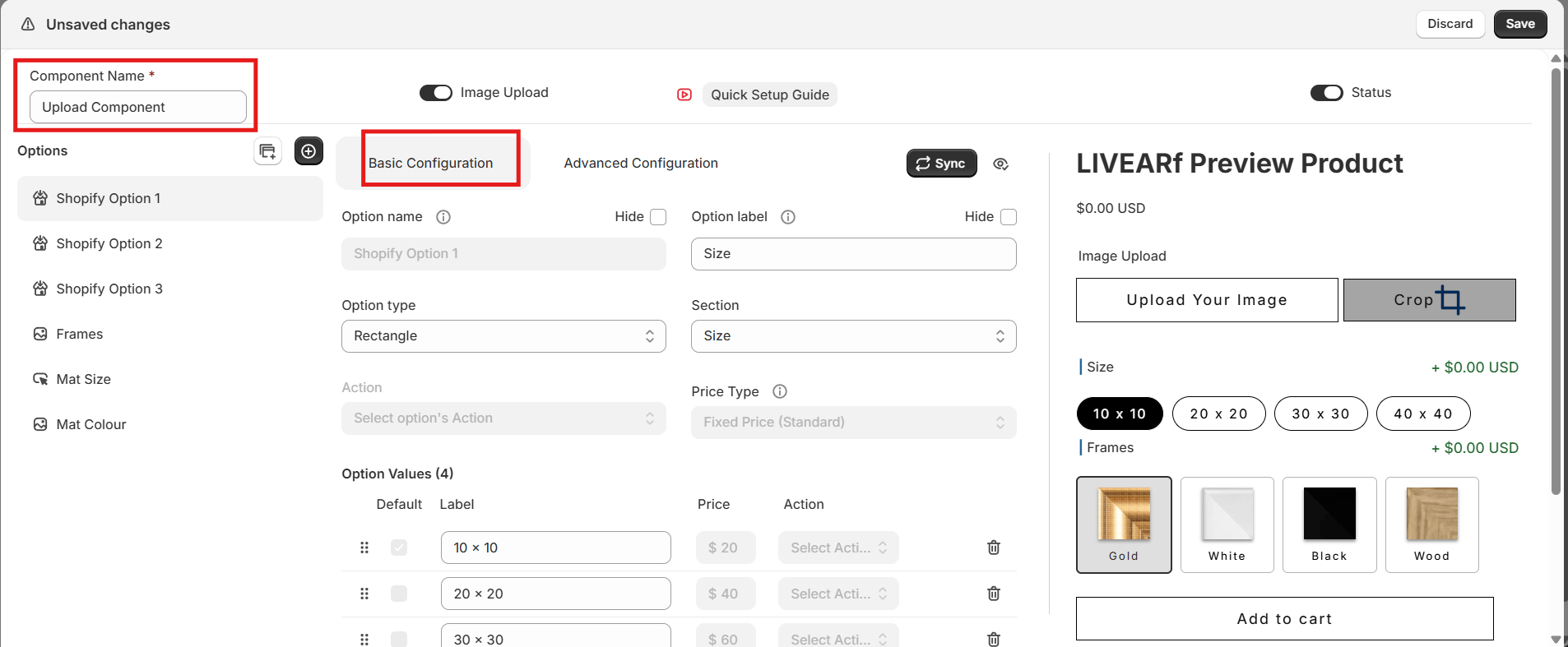Toggle the Status switch
Image resolution: width=1568 pixels, height=647 pixels.
(x=1326, y=93)
